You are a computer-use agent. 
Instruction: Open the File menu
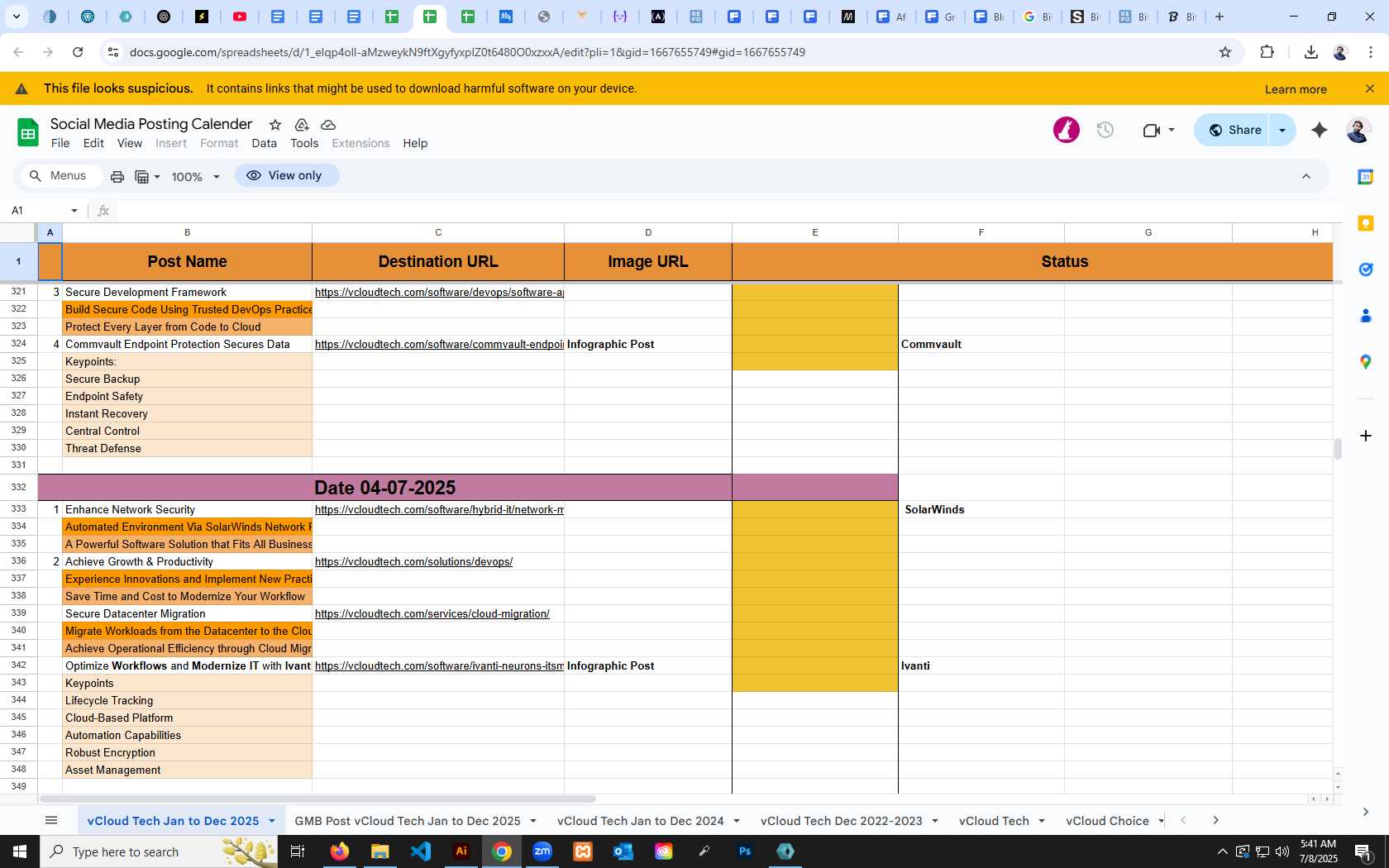coord(60,143)
